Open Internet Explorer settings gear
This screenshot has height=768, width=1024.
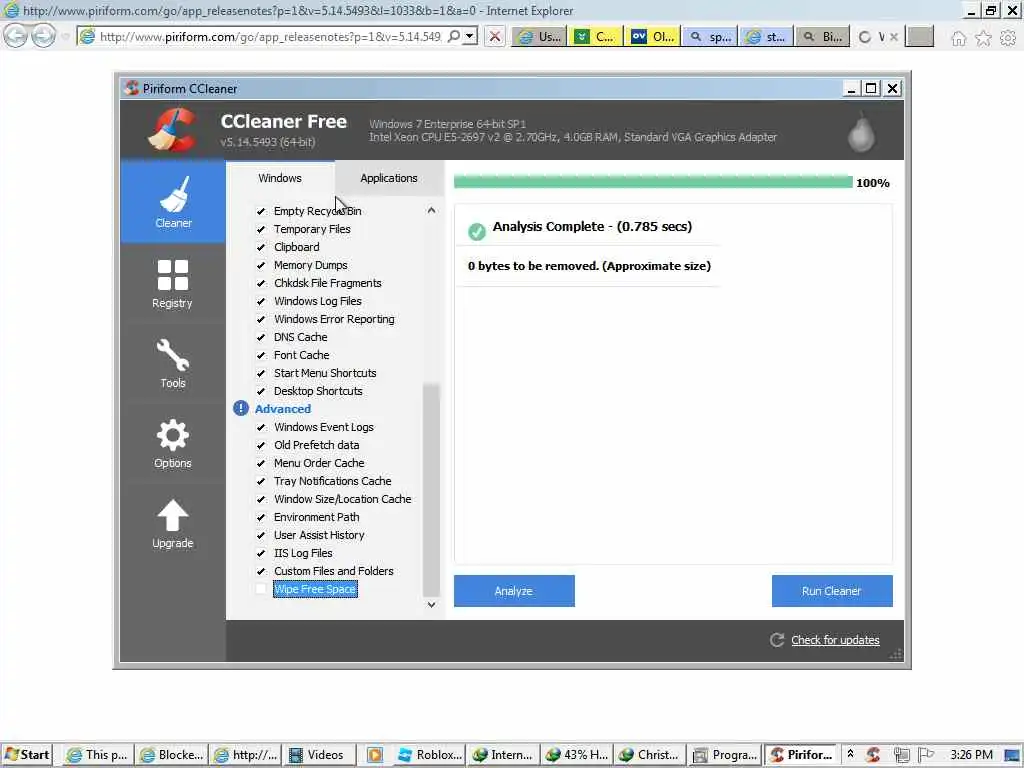[x=1008, y=38]
